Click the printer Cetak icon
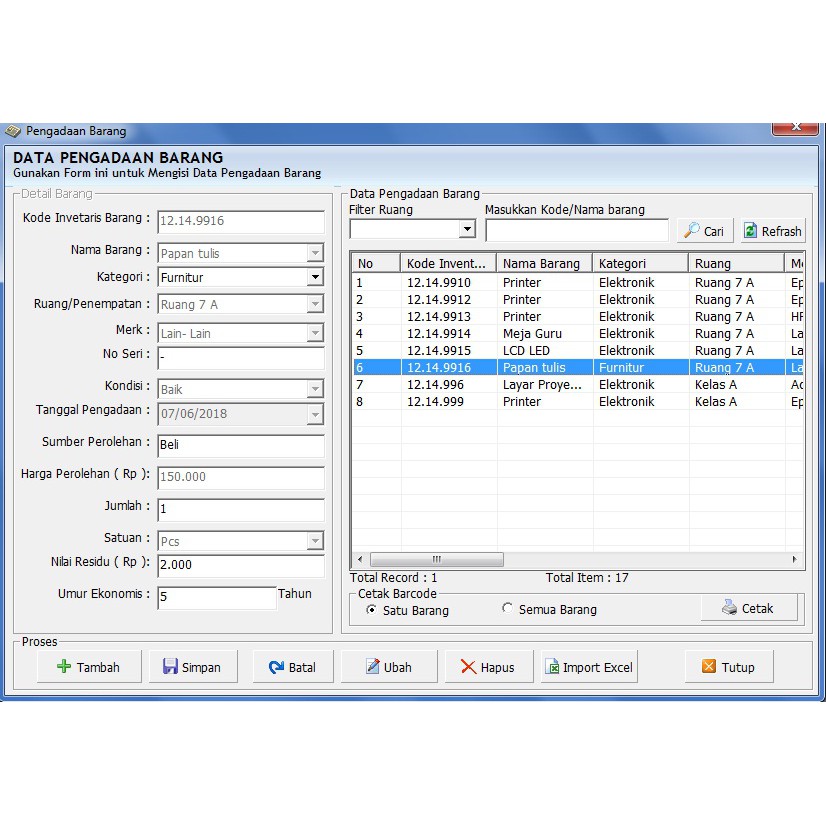Viewport: 826px width, 826px height. pyautogui.click(x=730, y=607)
